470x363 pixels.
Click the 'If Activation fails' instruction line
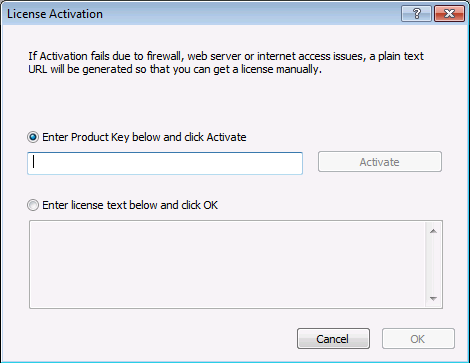[226, 56]
